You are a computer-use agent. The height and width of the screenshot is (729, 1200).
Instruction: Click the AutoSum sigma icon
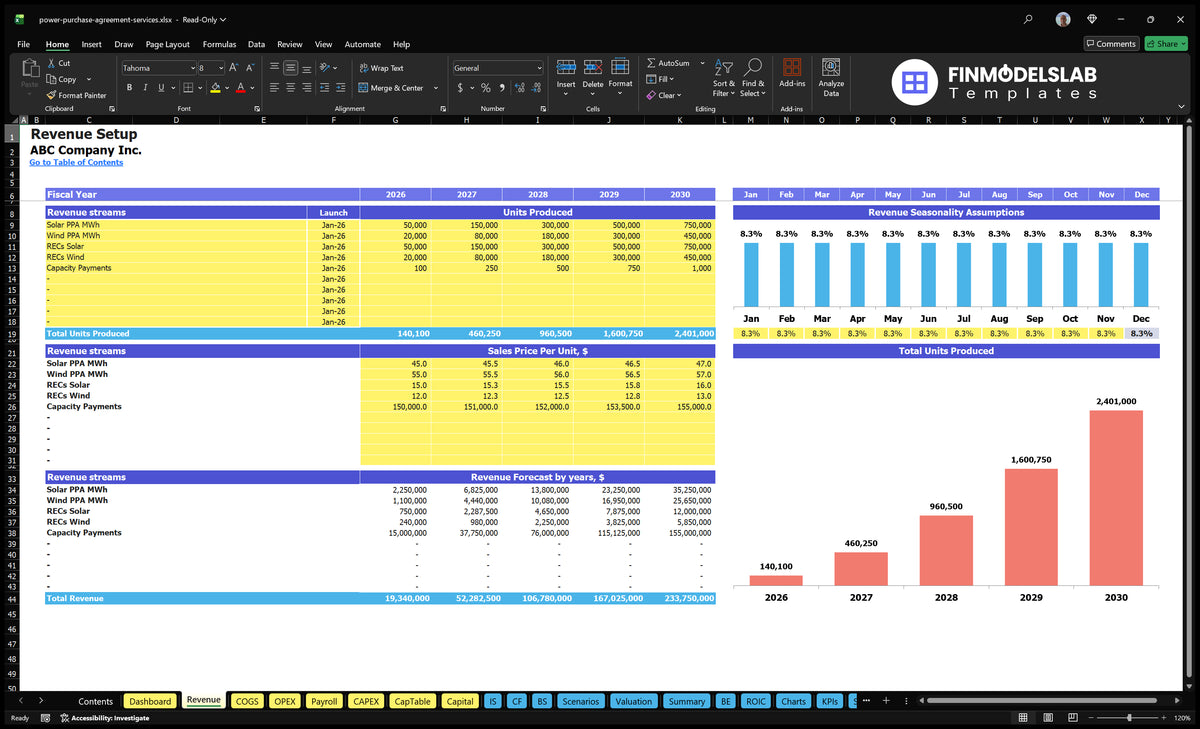(x=651, y=63)
